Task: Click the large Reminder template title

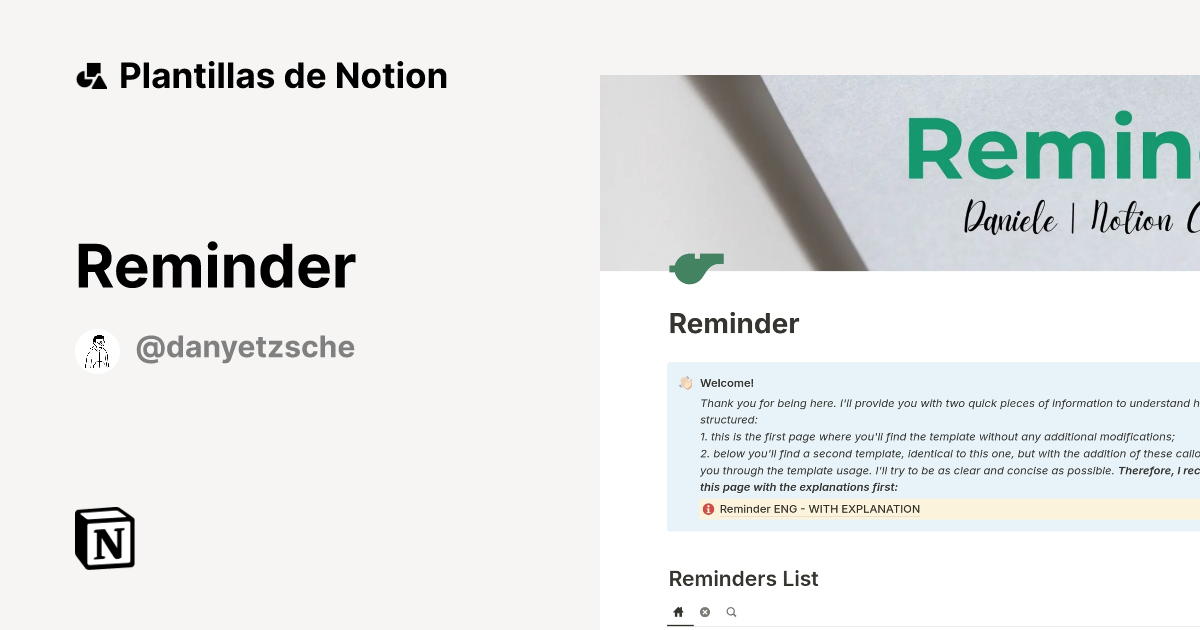Action: (215, 267)
